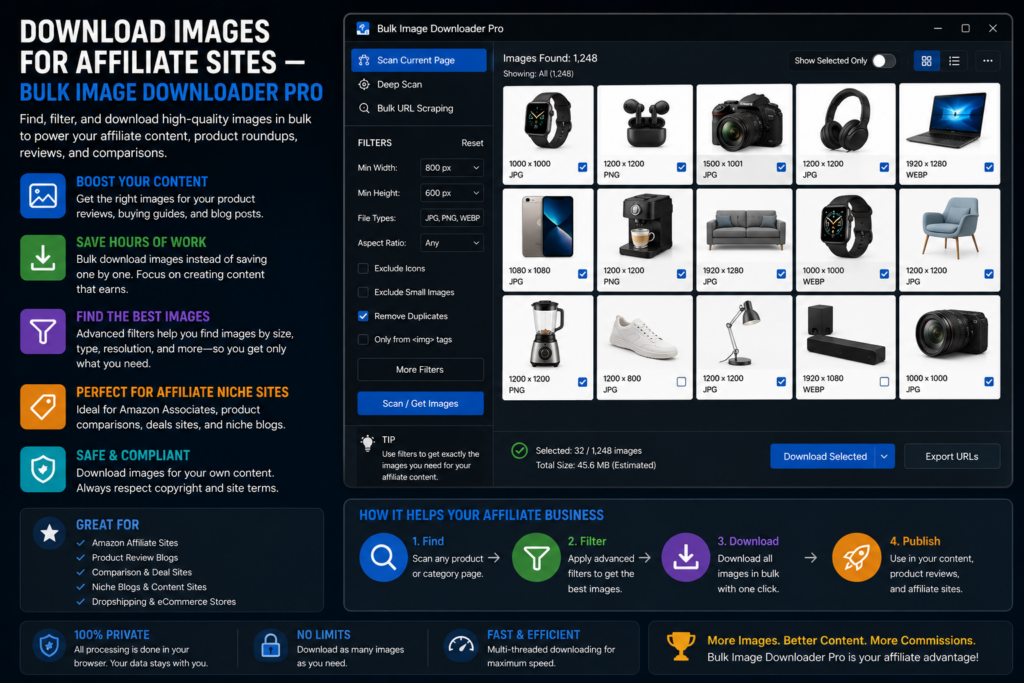Click the Images Found: 1,248 text
1024x683 pixels.
pyautogui.click(x=550, y=58)
